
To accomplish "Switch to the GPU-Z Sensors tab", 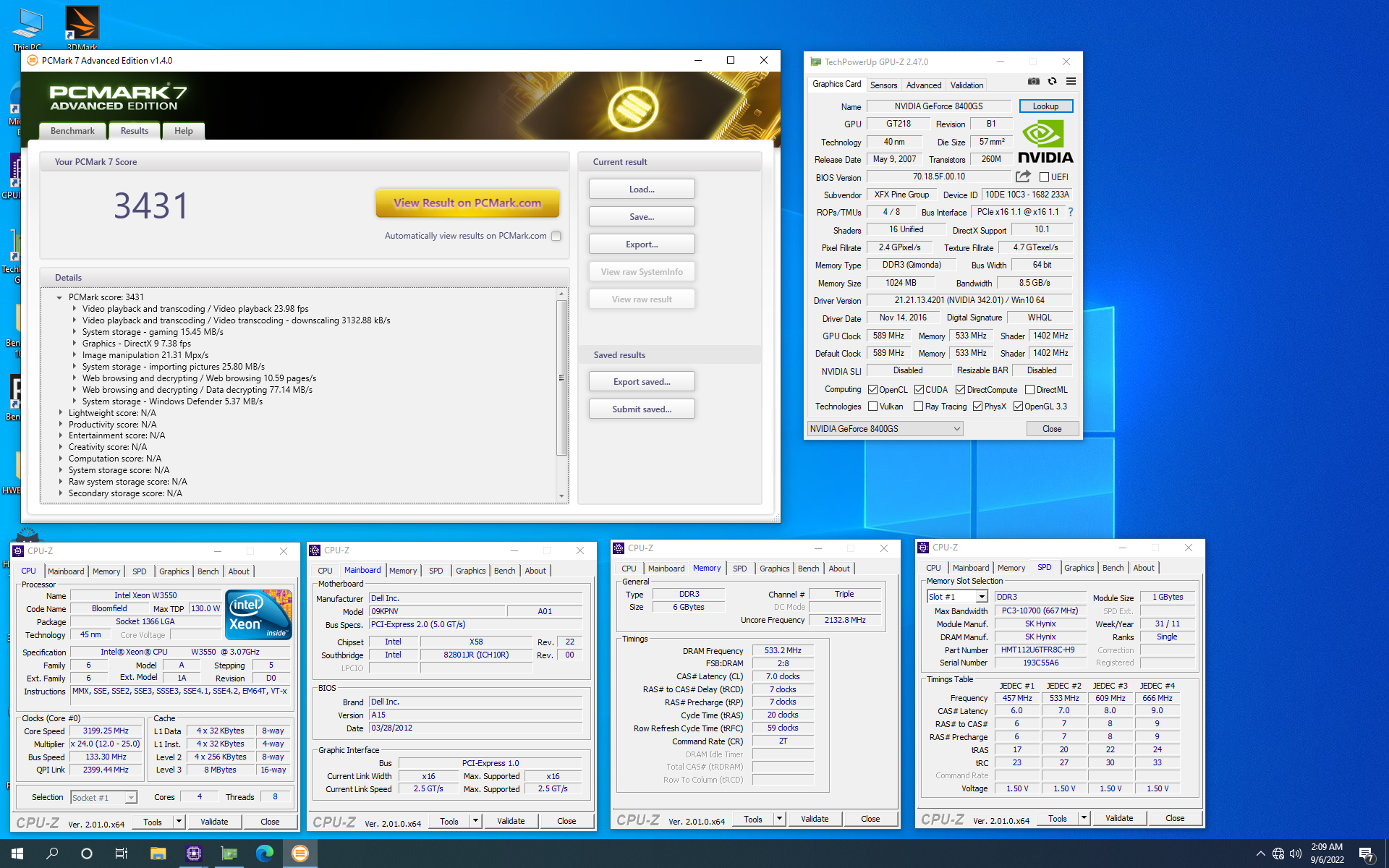I will [883, 85].
